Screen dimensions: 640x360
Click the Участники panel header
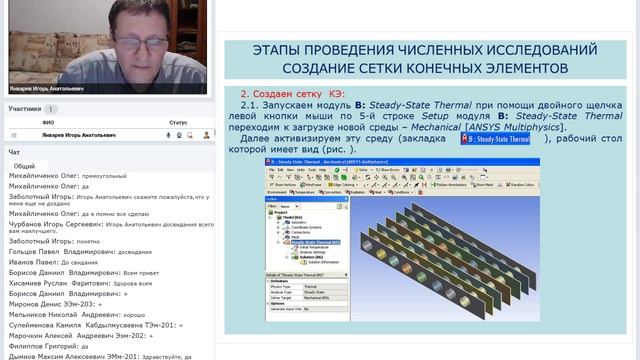point(25,109)
